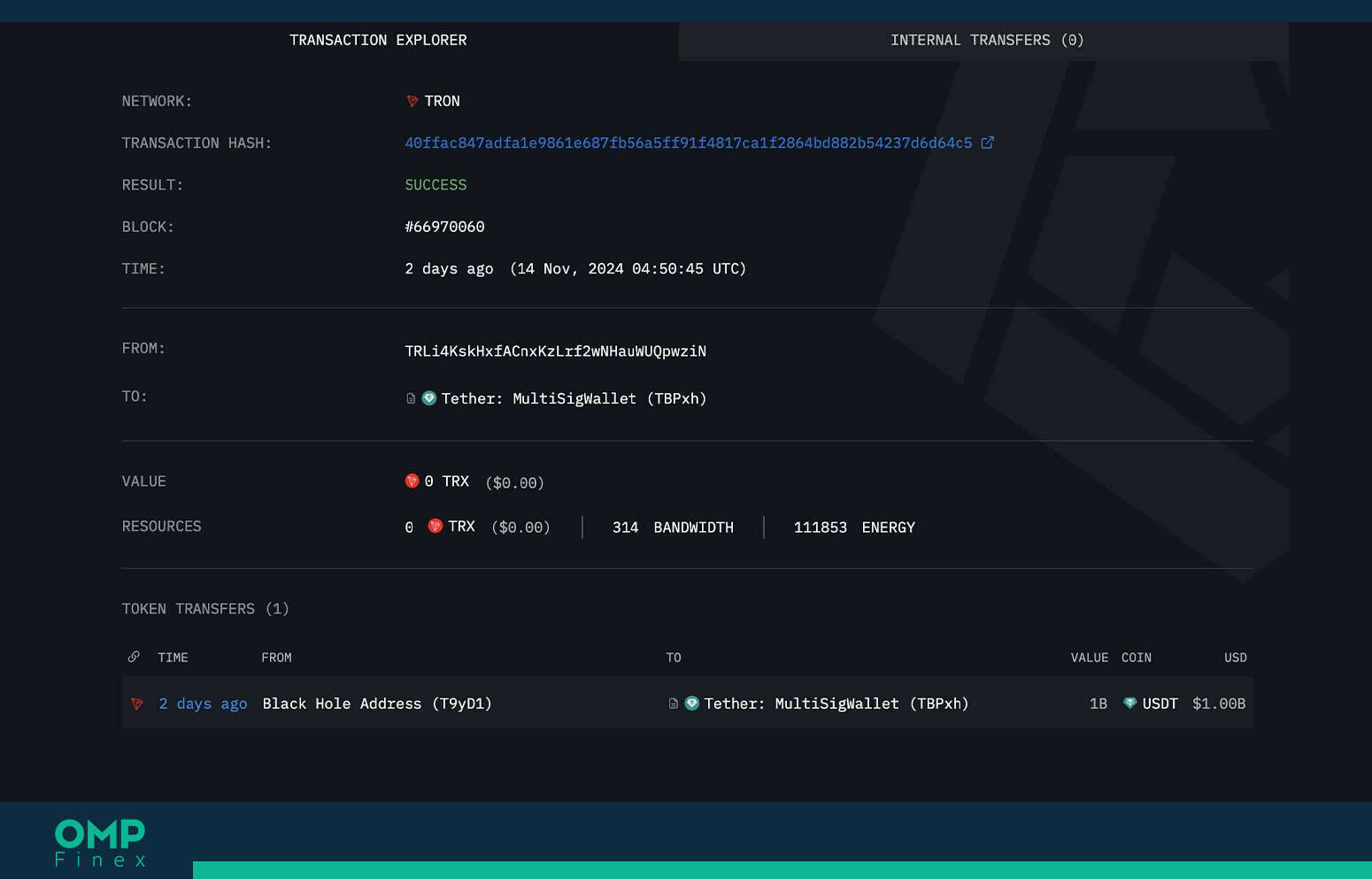Click the USDT diamond coin icon
Viewport: 1372px width, 879px height.
tap(1129, 703)
